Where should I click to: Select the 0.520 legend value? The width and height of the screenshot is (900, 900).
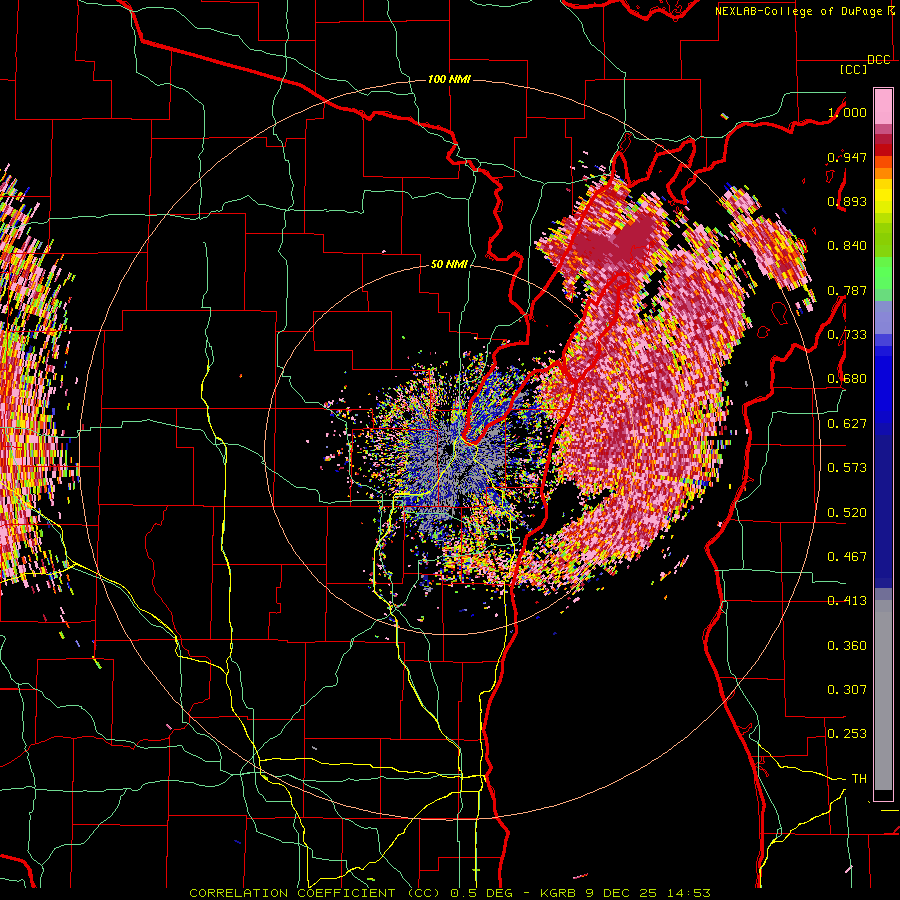tap(847, 513)
